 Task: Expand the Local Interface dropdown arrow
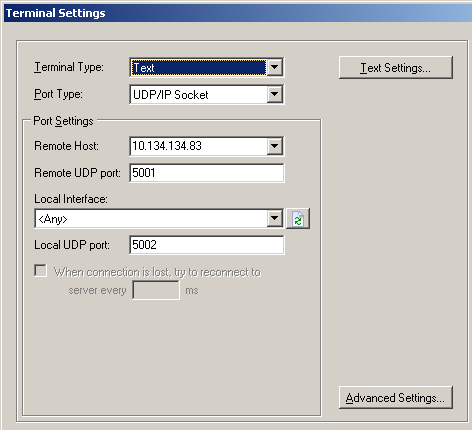274,219
